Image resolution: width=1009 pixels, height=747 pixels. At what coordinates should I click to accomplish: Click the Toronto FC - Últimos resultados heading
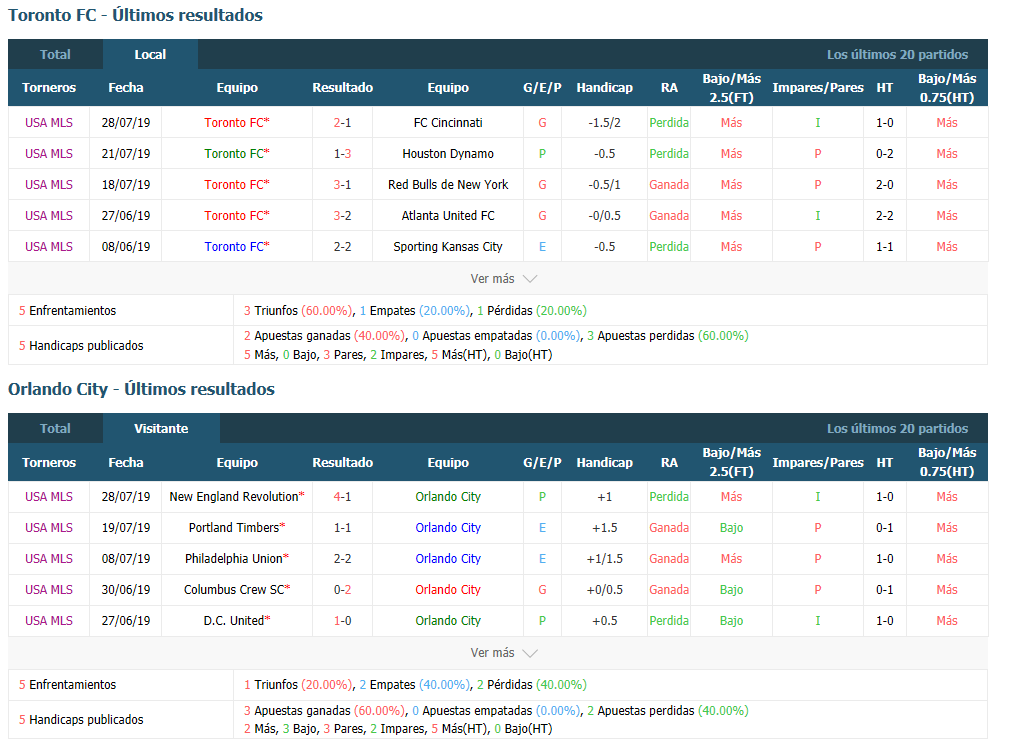coord(136,15)
